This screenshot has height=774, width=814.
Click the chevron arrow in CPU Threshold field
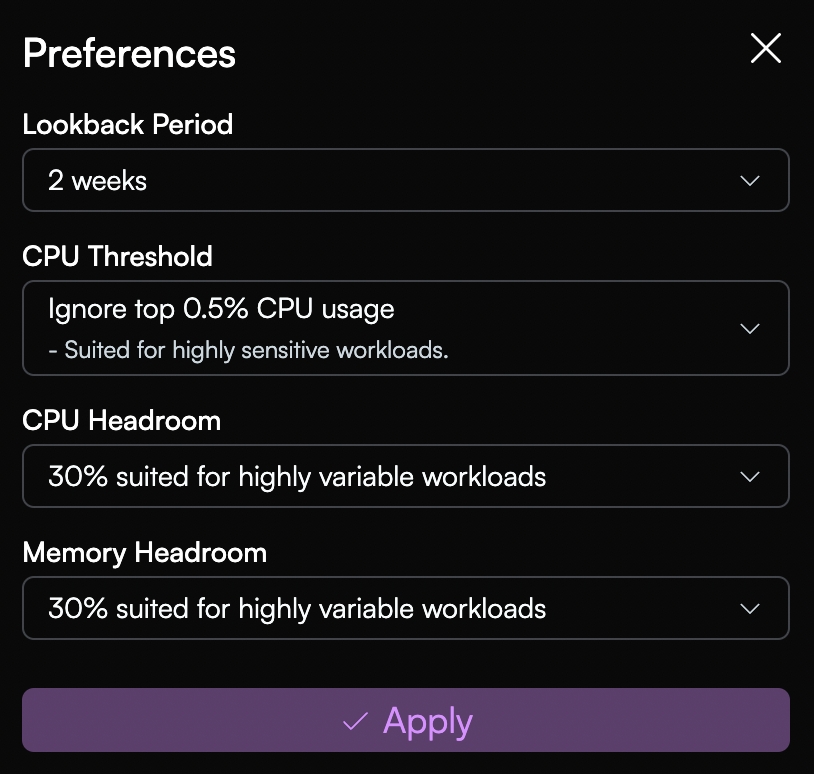[750, 329]
